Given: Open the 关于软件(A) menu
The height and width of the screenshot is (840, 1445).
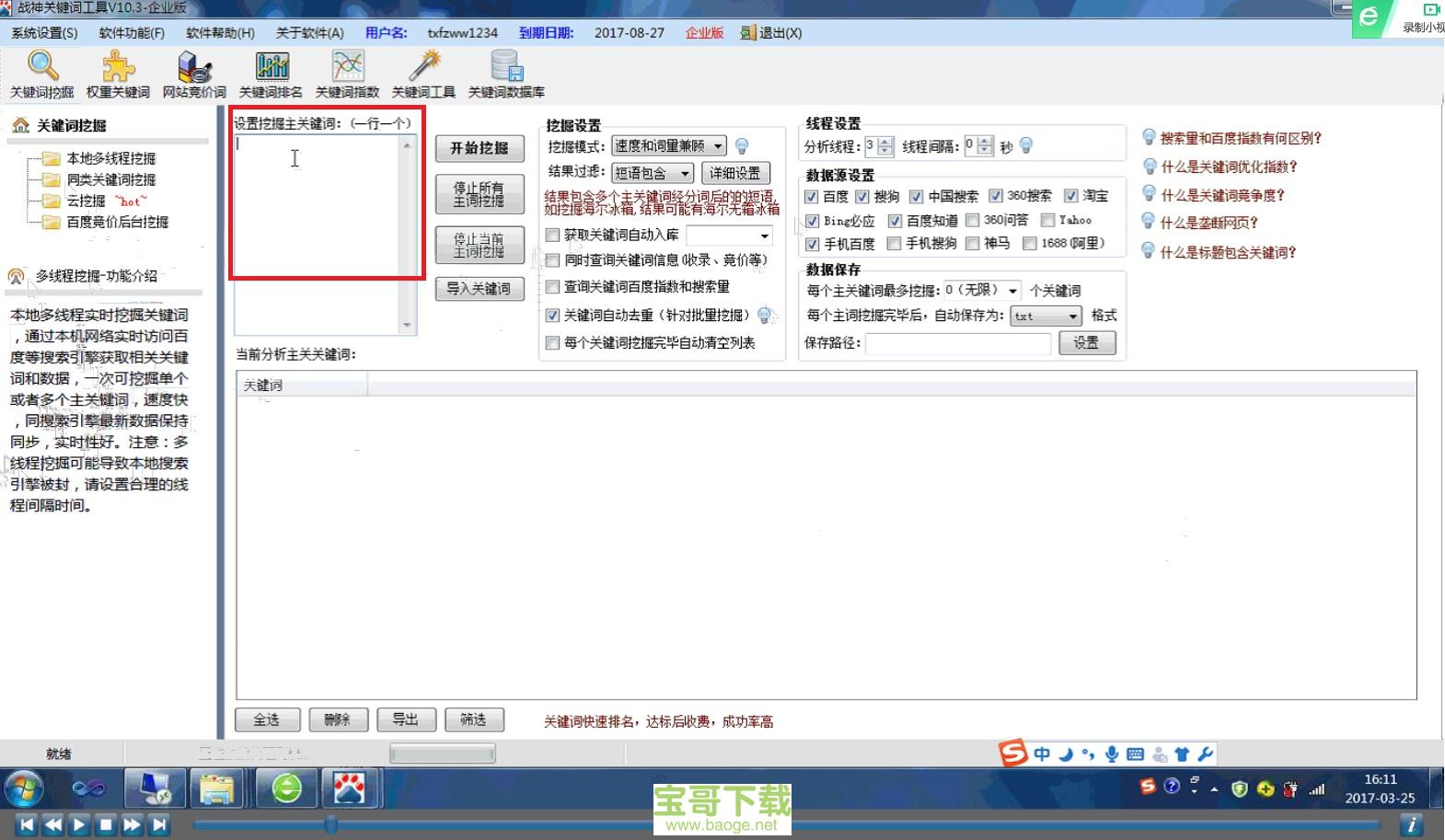Looking at the screenshot, I should [x=309, y=33].
